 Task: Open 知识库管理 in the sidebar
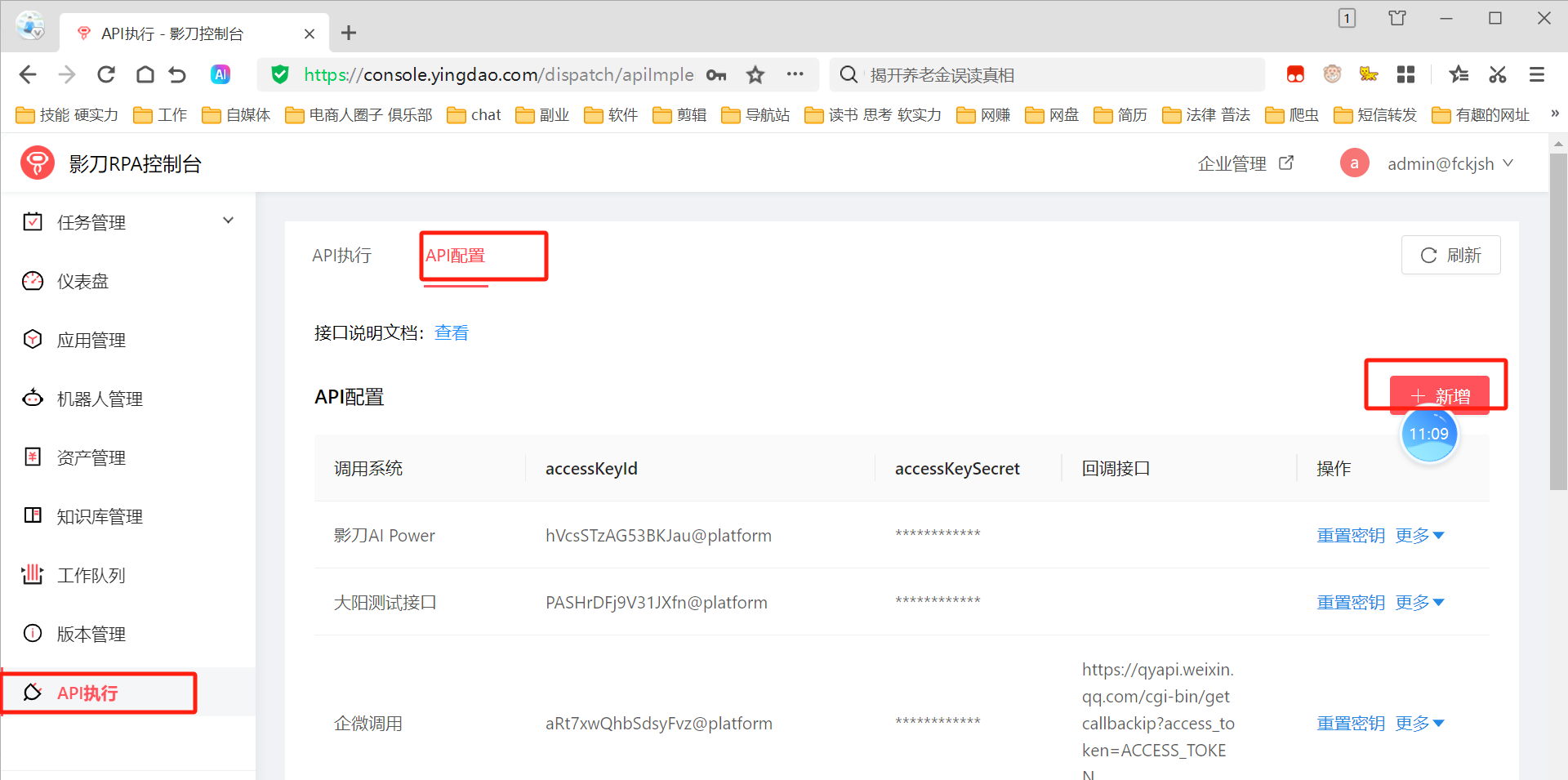[129, 516]
